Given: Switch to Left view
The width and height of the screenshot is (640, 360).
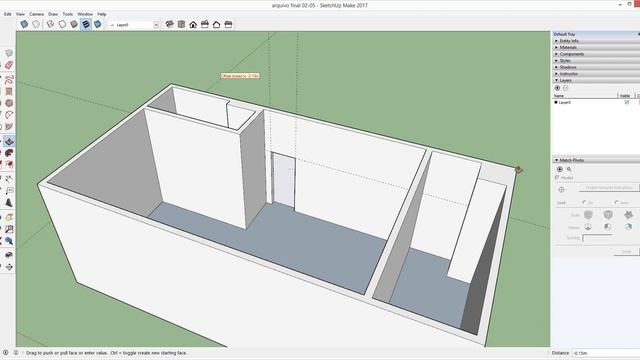Looking at the screenshot, I should tap(229, 24).
